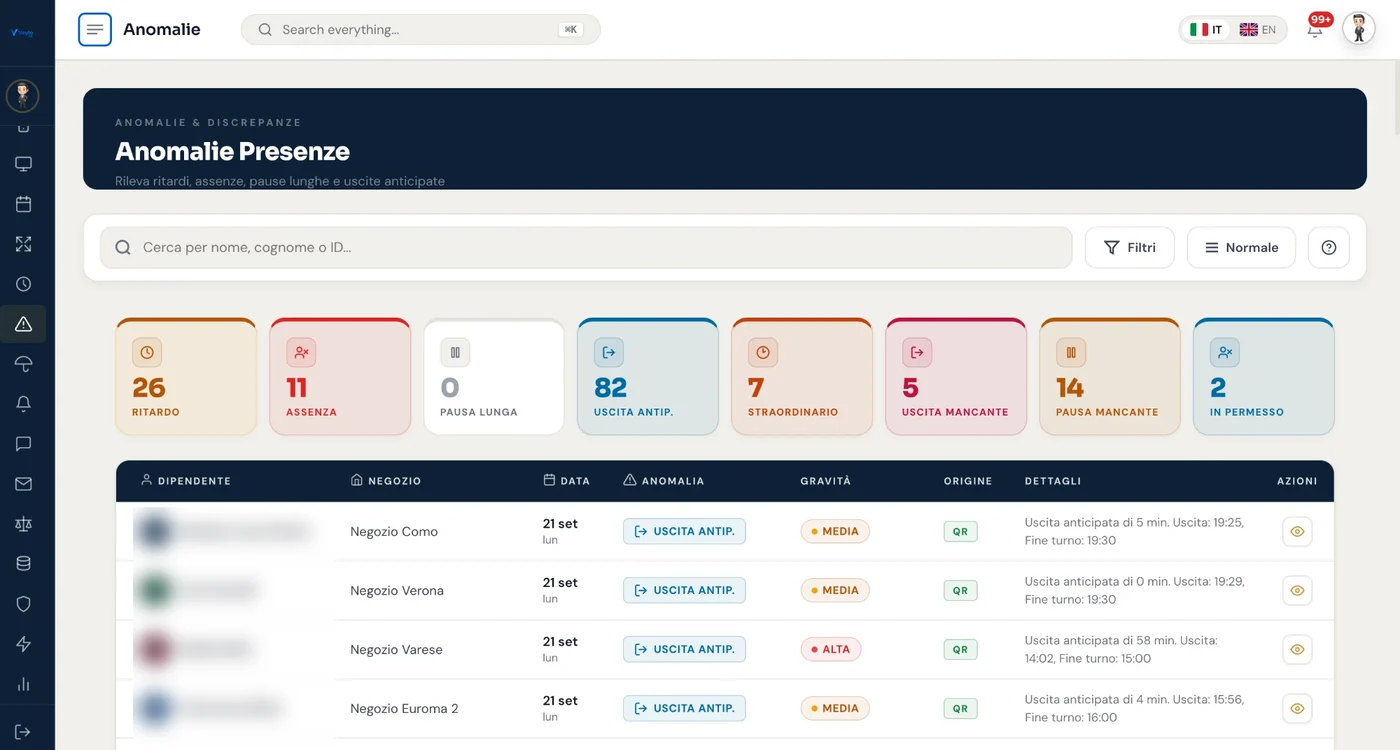View details for Negozio Euroma 2 row
This screenshot has height=750, width=1400.
tap(1297, 709)
